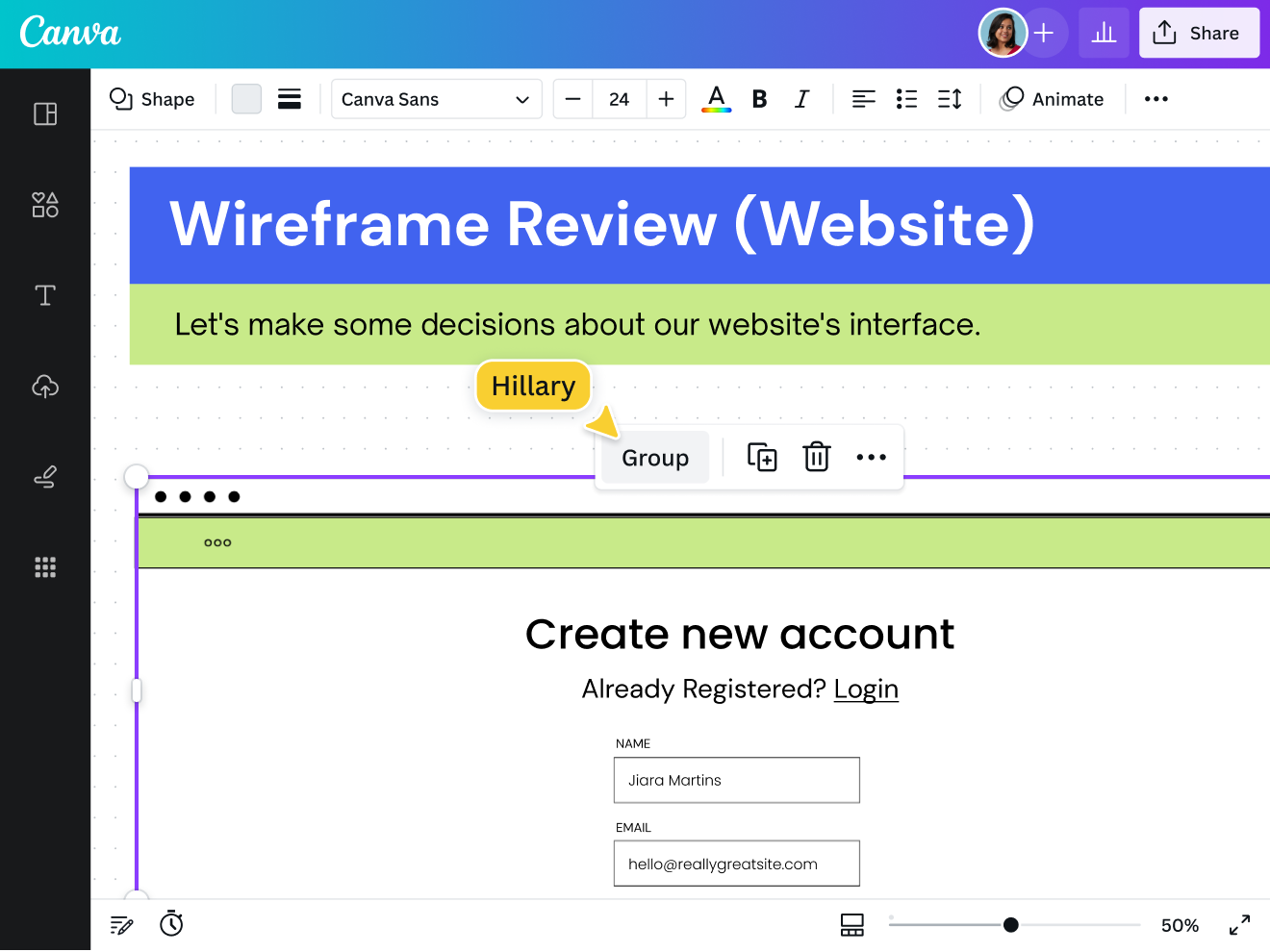Toggle bold formatting
Screen dimensions: 1270x952
click(759, 99)
